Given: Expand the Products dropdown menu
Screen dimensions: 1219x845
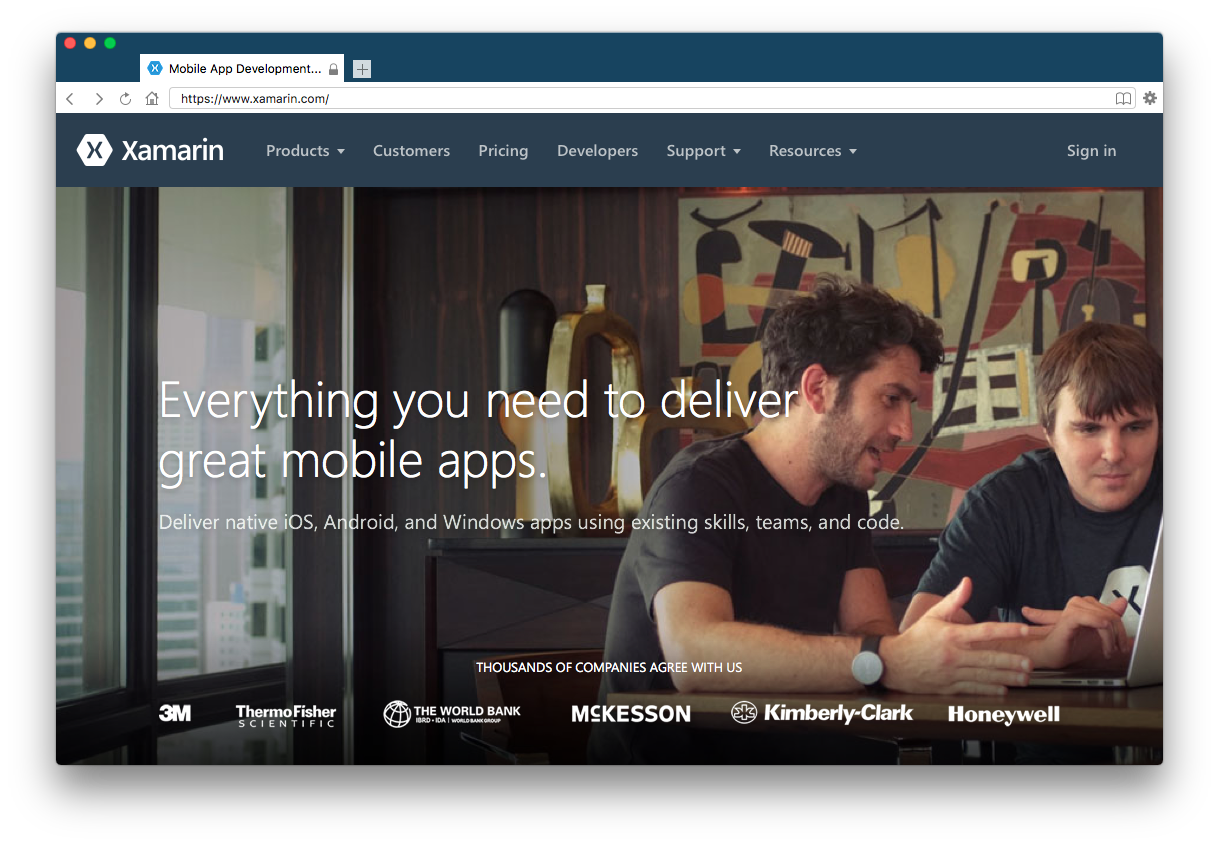Looking at the screenshot, I should tap(305, 151).
